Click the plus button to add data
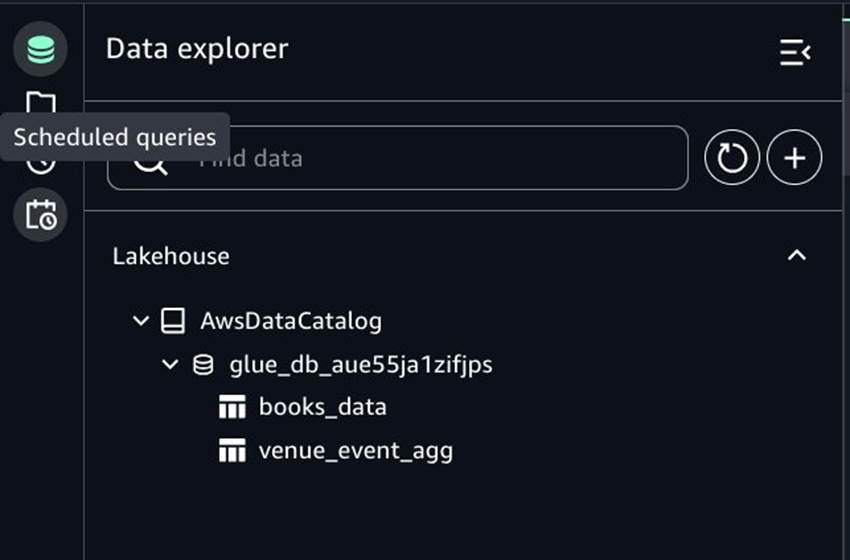The image size is (850, 560). (x=795, y=158)
